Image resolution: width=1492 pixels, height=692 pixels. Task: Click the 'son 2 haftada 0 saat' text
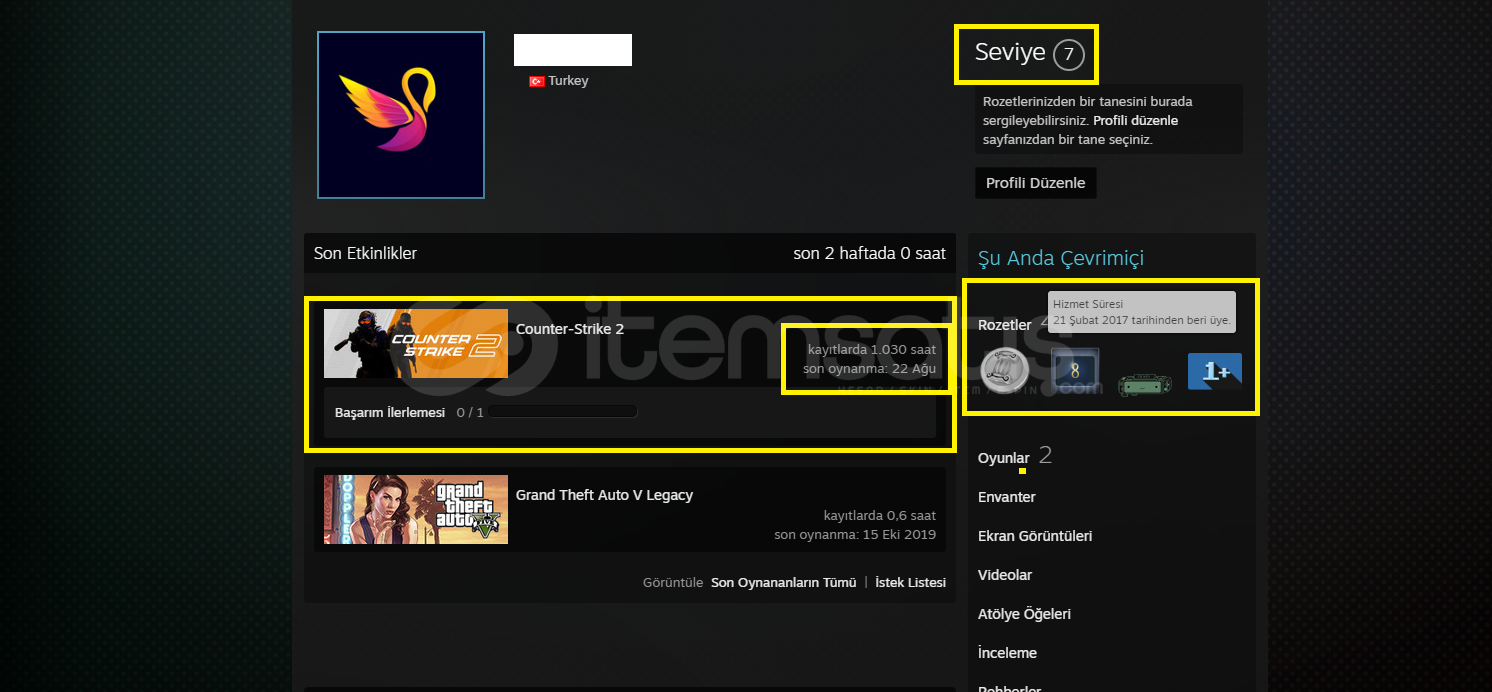[870, 253]
